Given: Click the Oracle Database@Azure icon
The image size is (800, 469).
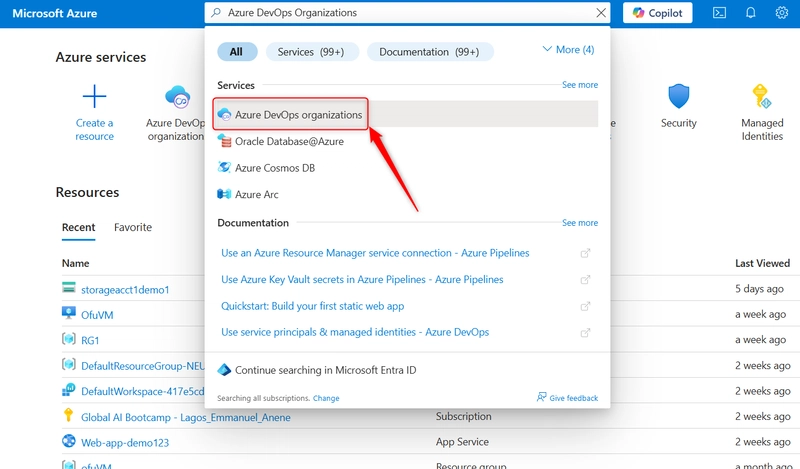Looking at the screenshot, I should [224, 141].
